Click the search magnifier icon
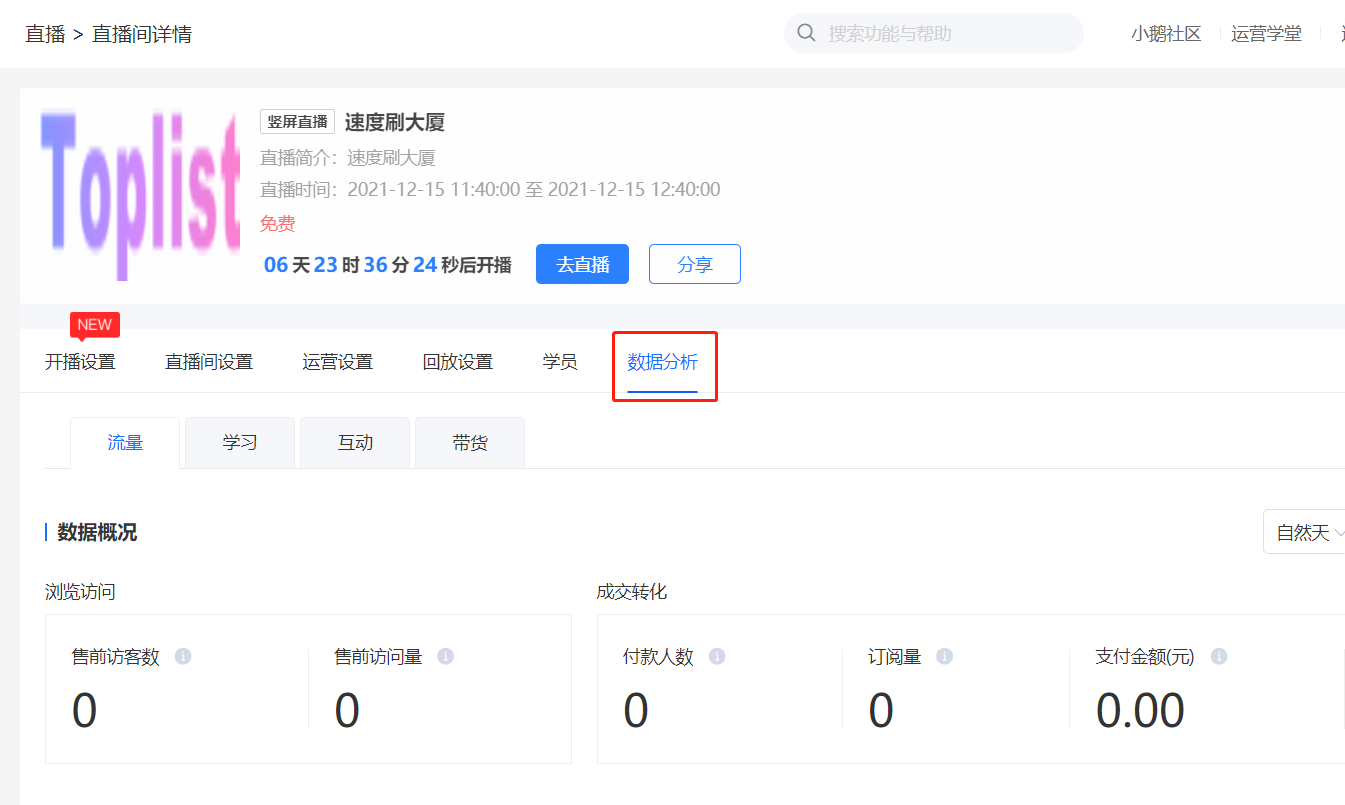Screen dimensions: 1345x805 [x=806, y=33]
